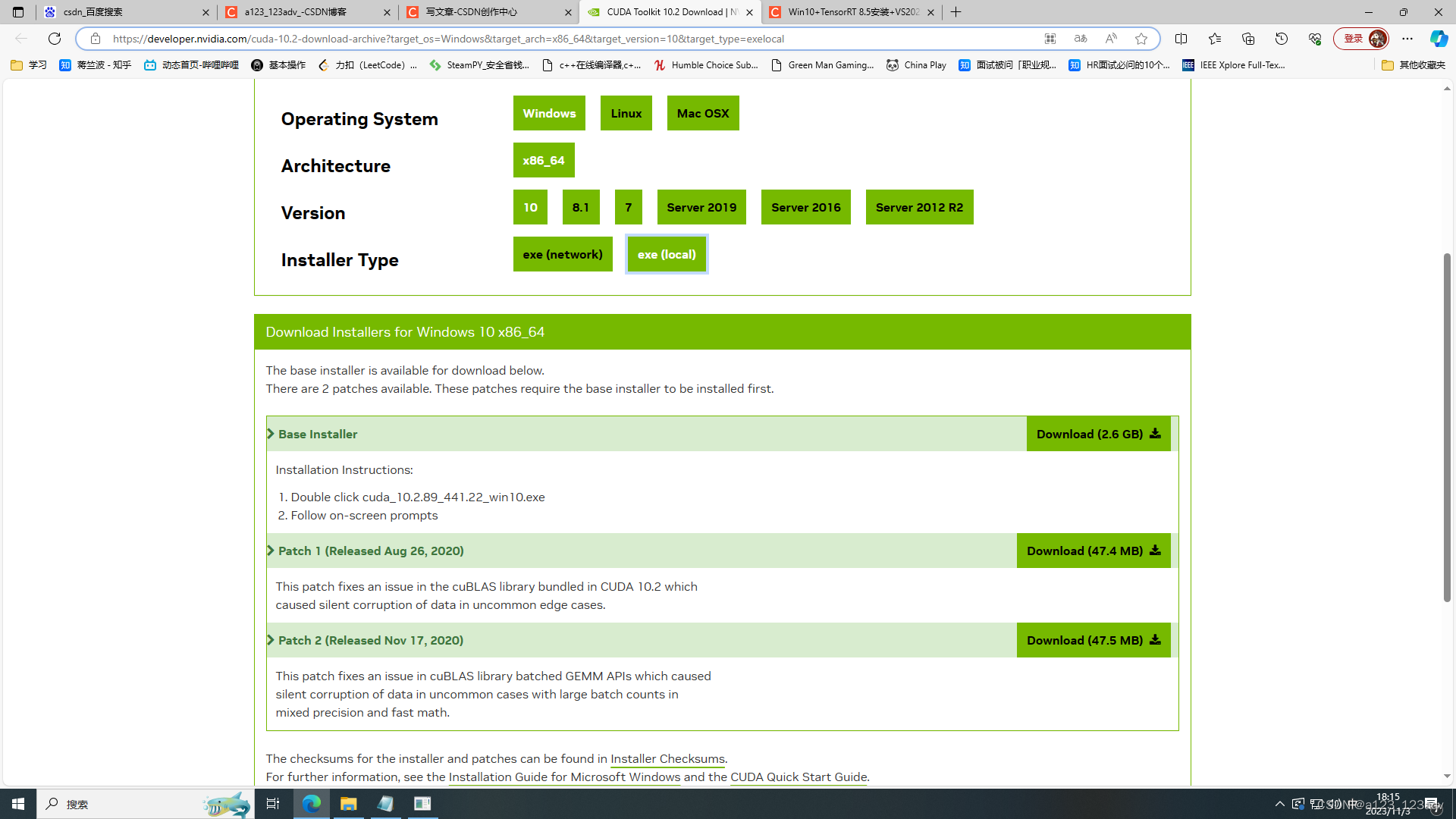This screenshot has height=819, width=1456.
Task: Open browser history icon
Action: click(x=1282, y=39)
